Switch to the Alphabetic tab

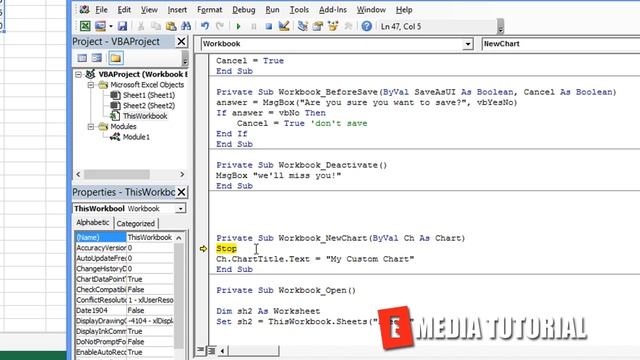click(x=93, y=223)
